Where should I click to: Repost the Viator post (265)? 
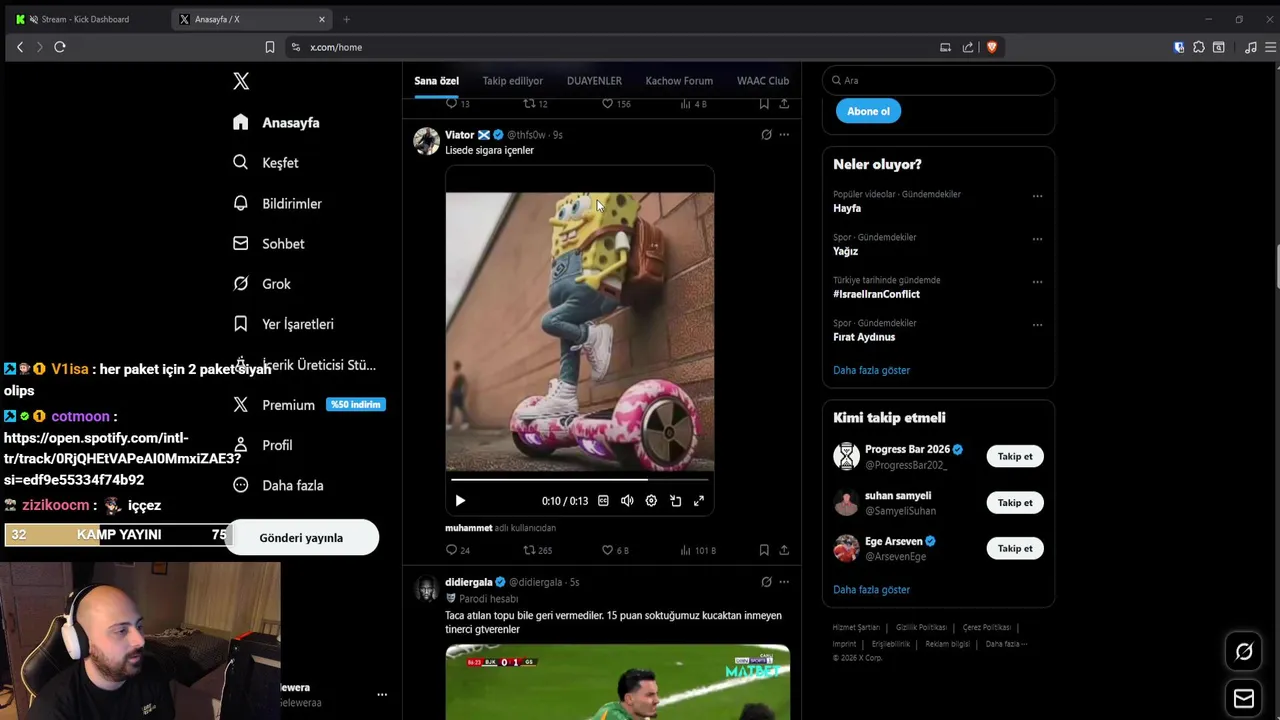(x=538, y=550)
